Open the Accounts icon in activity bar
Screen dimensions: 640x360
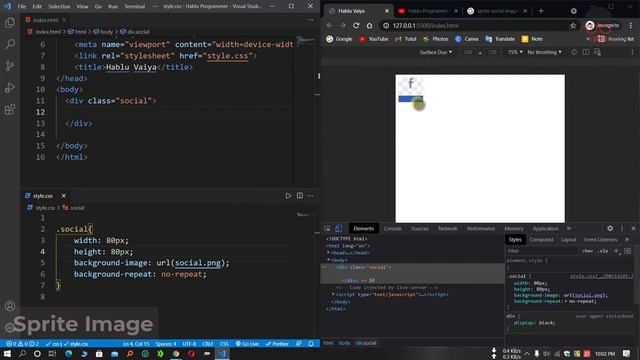10,306
